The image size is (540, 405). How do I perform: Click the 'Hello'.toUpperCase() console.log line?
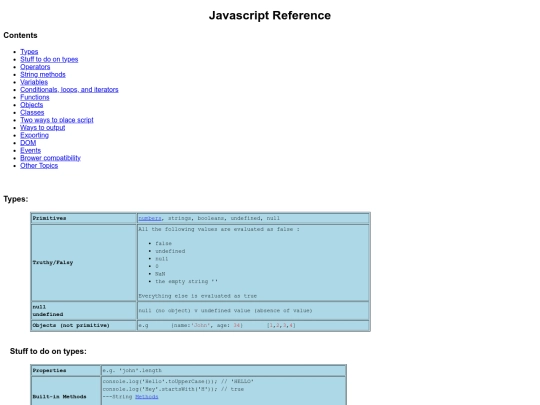(x=178, y=381)
